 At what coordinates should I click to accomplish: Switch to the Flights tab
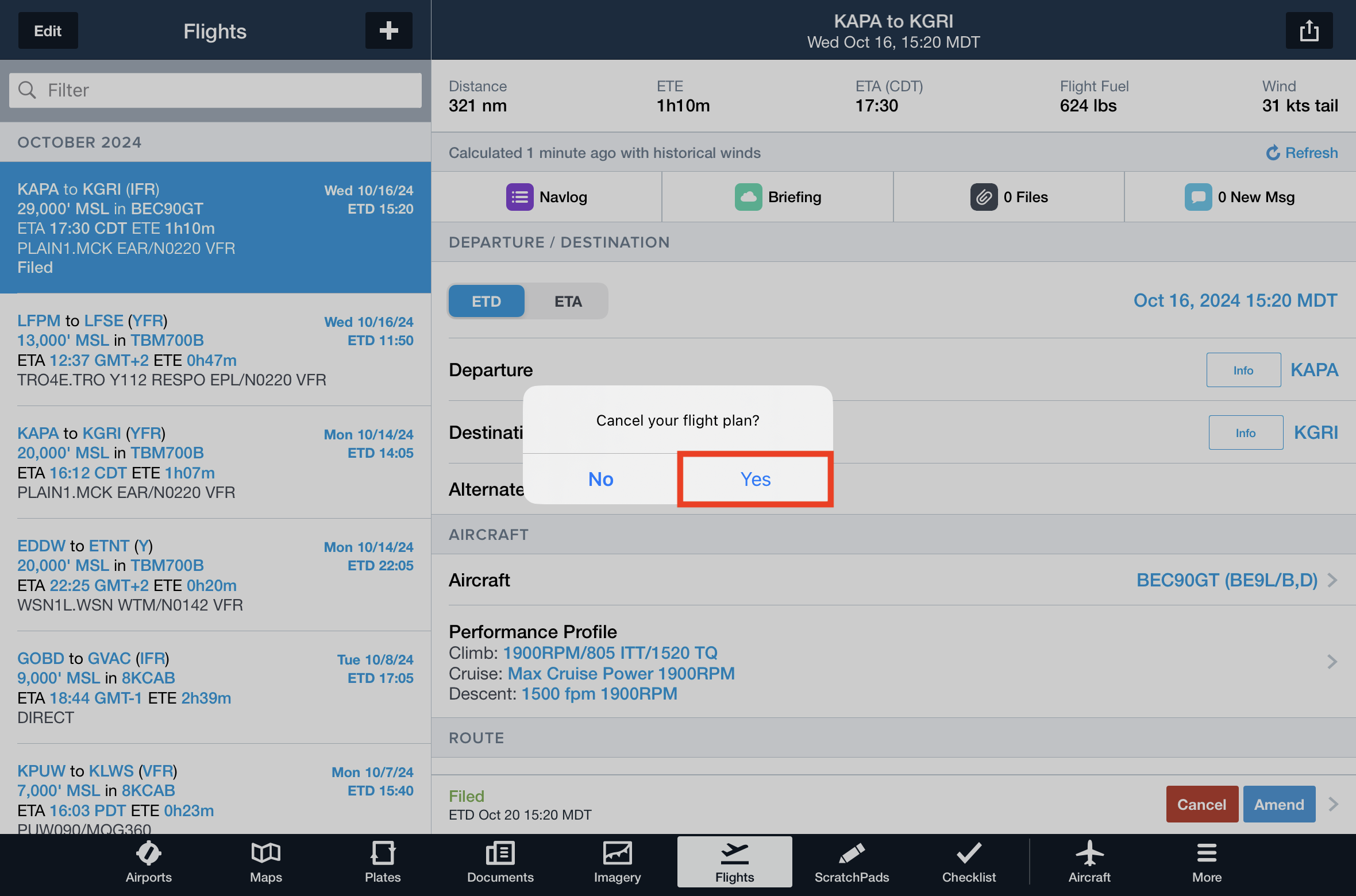click(x=734, y=862)
